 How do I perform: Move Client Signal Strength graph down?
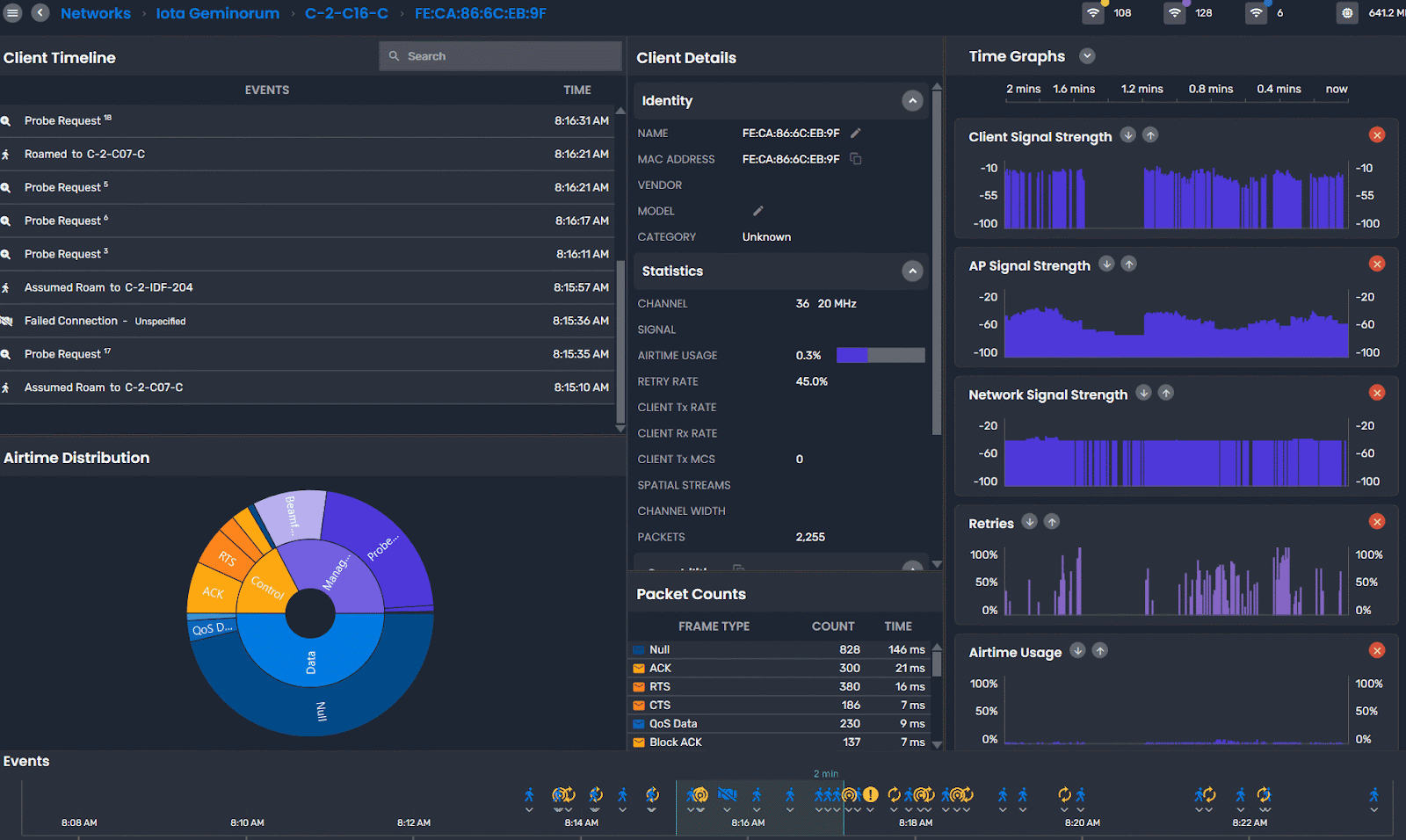point(1128,135)
